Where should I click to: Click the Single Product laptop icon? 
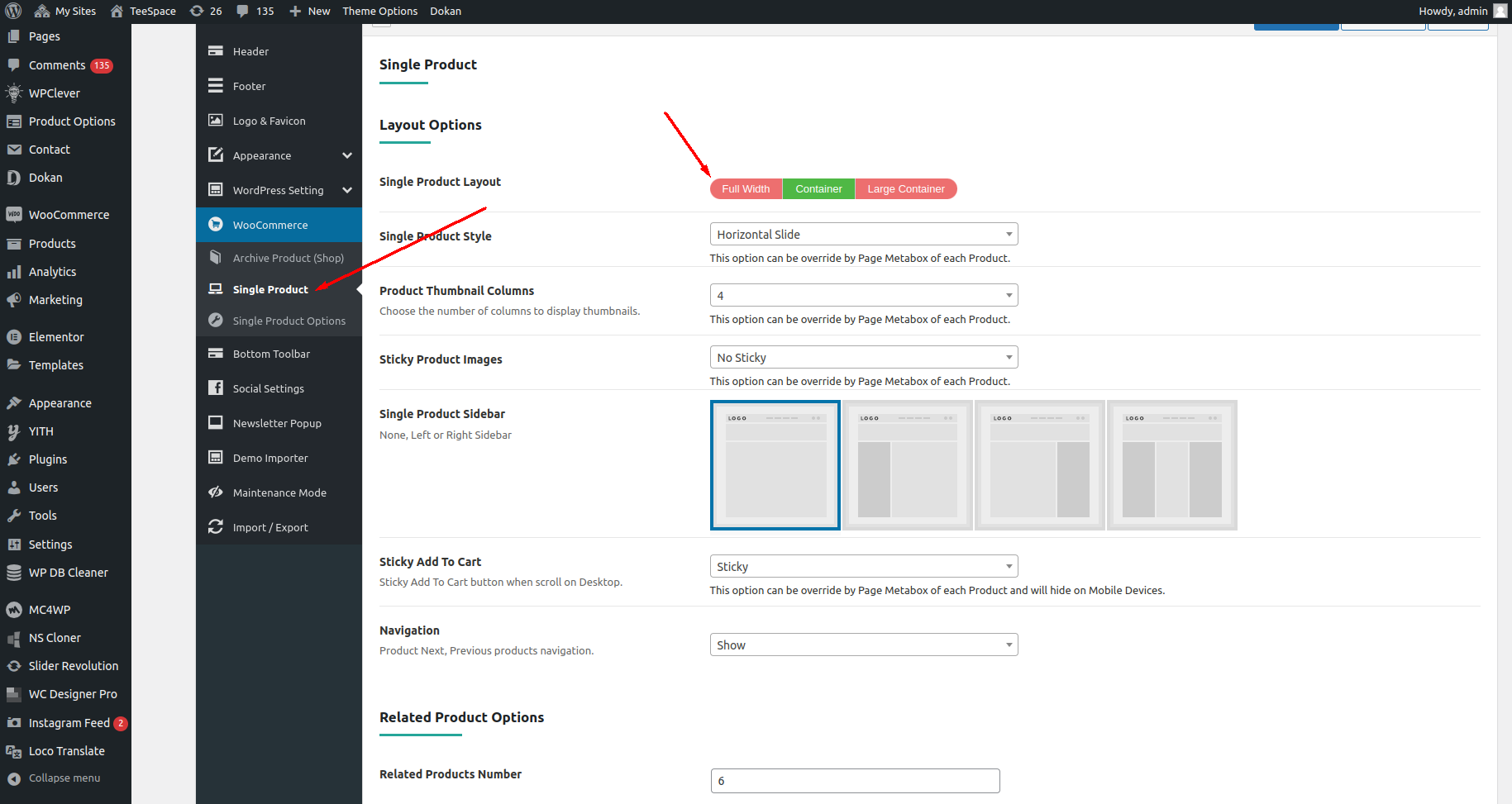tap(216, 288)
